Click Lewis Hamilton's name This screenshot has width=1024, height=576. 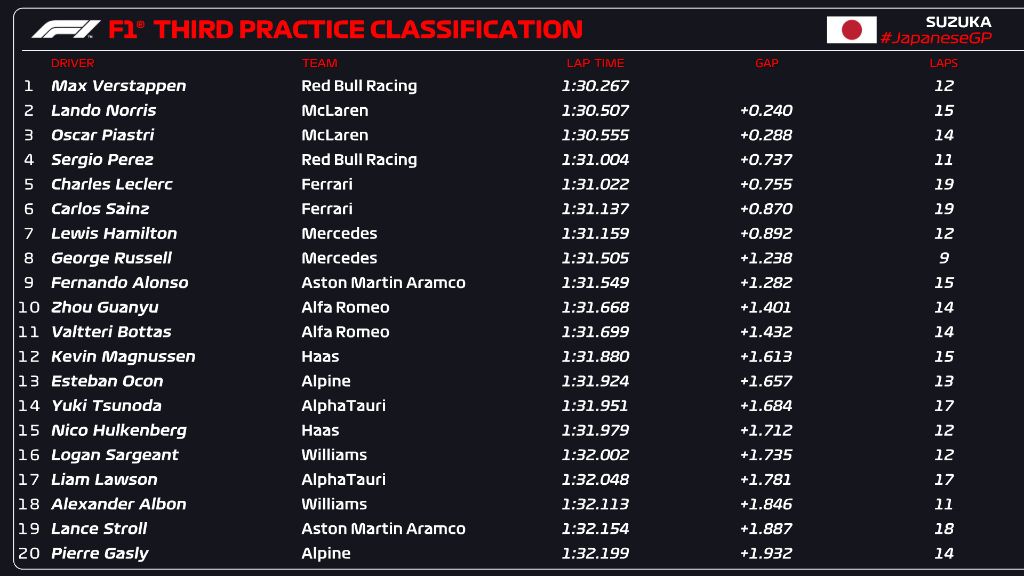point(113,234)
